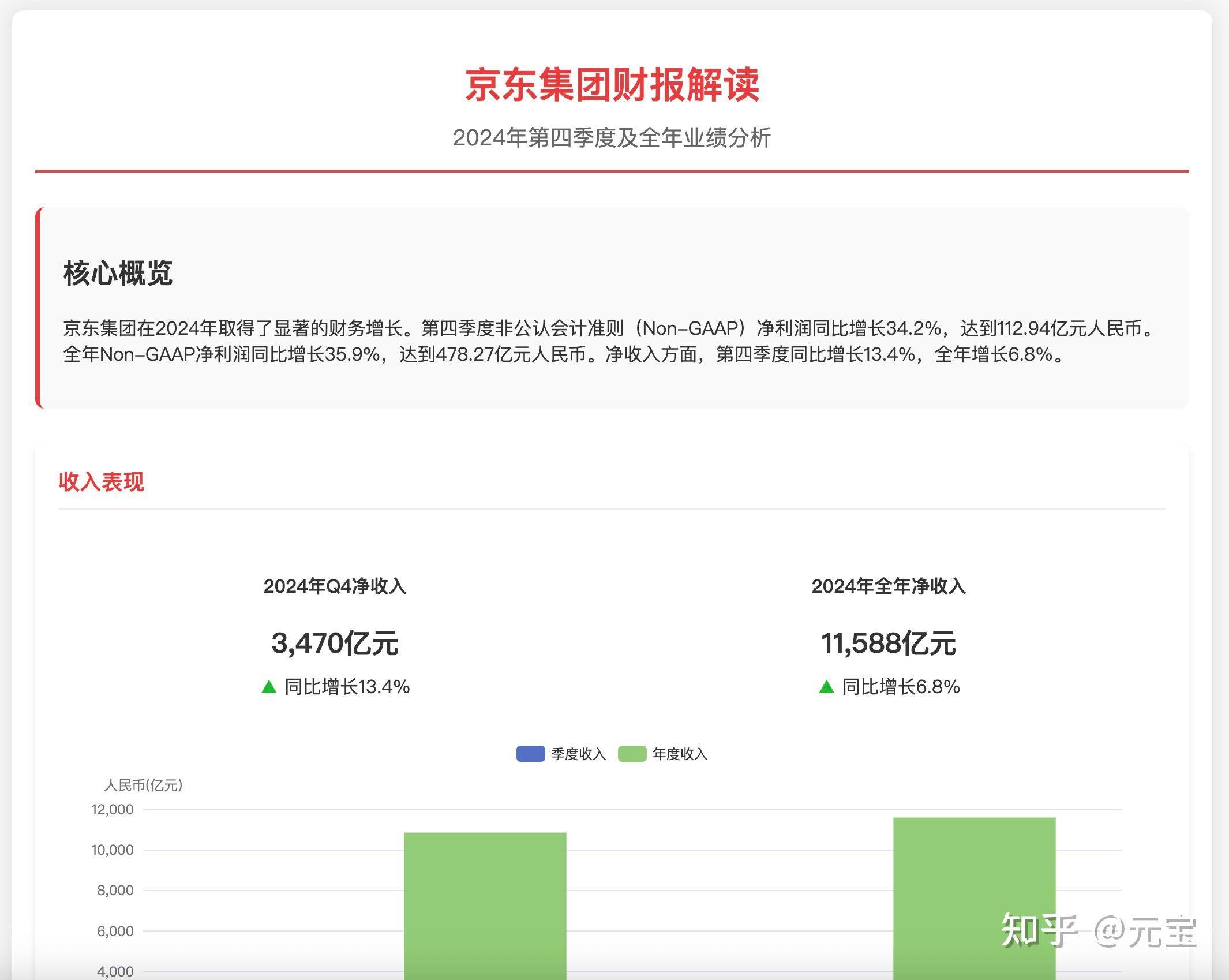Select the left green annual revenue bar
This screenshot has width=1229, height=980.
pyautogui.click(x=485, y=906)
